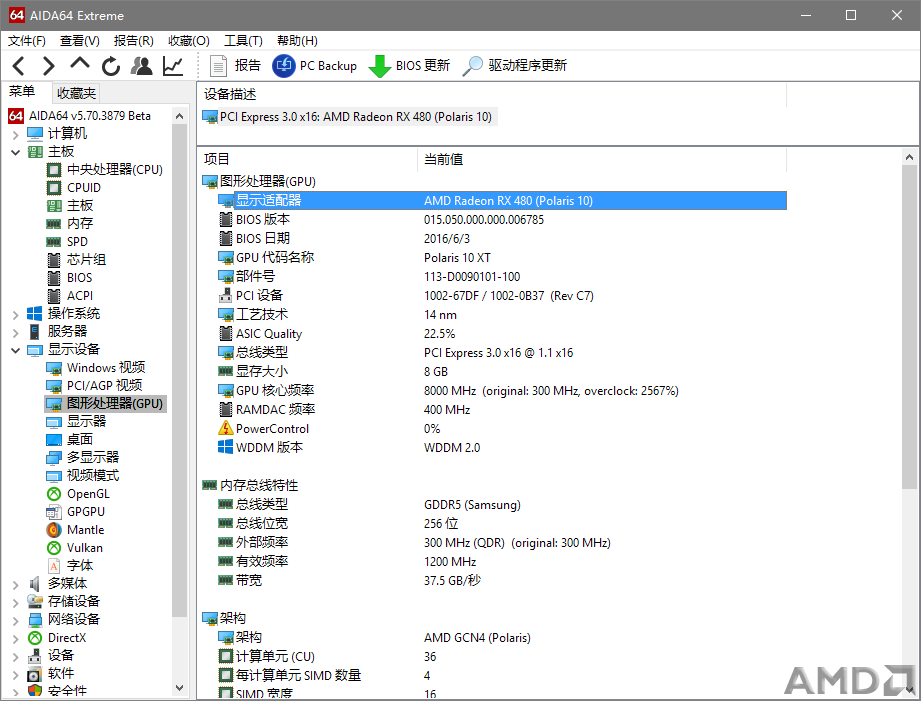This screenshot has width=921, height=701.
Task: Open the 报告(R) menu
Action: pos(134,41)
